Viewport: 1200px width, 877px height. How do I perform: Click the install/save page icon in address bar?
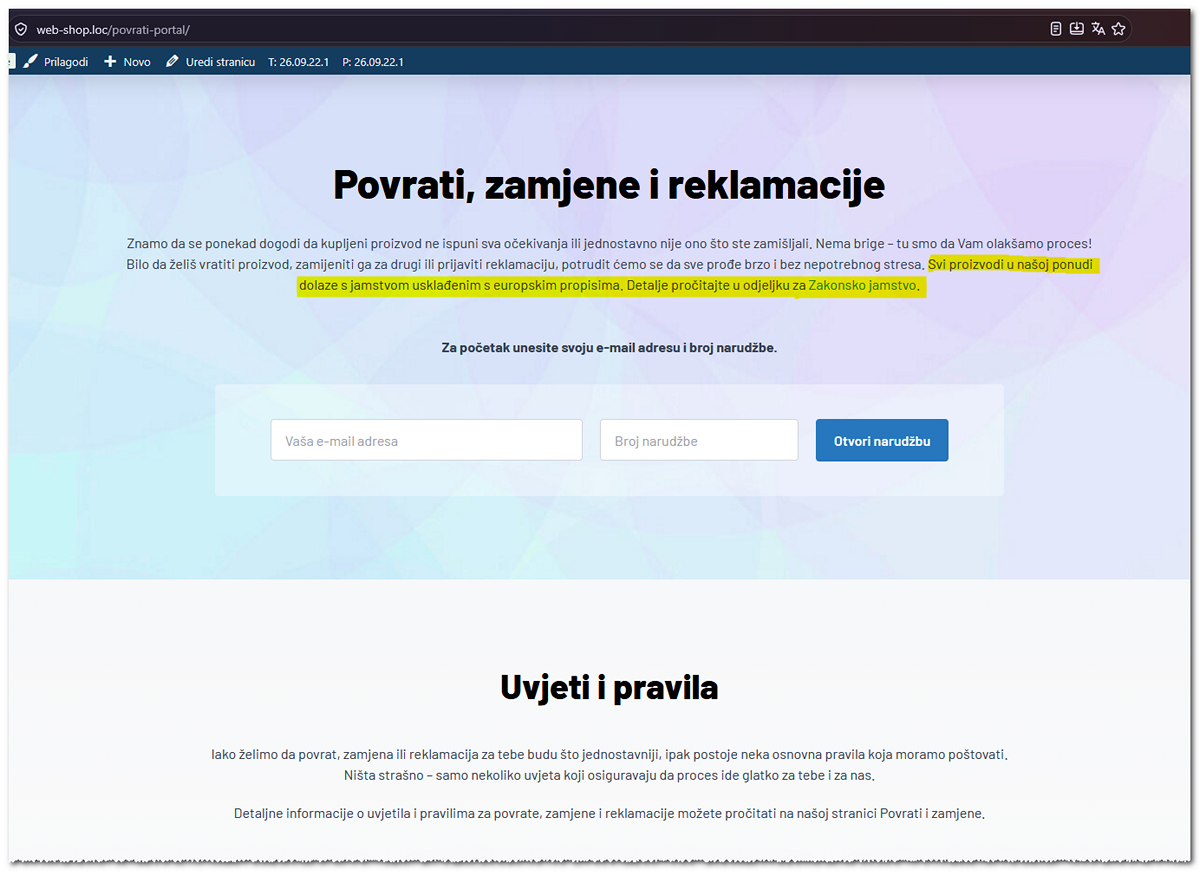1077,29
